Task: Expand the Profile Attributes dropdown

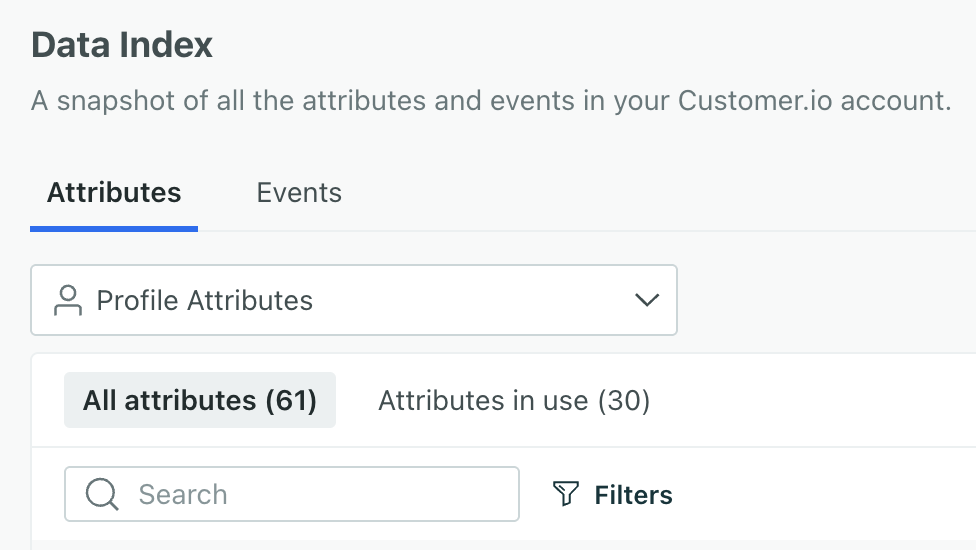Action: coord(354,300)
